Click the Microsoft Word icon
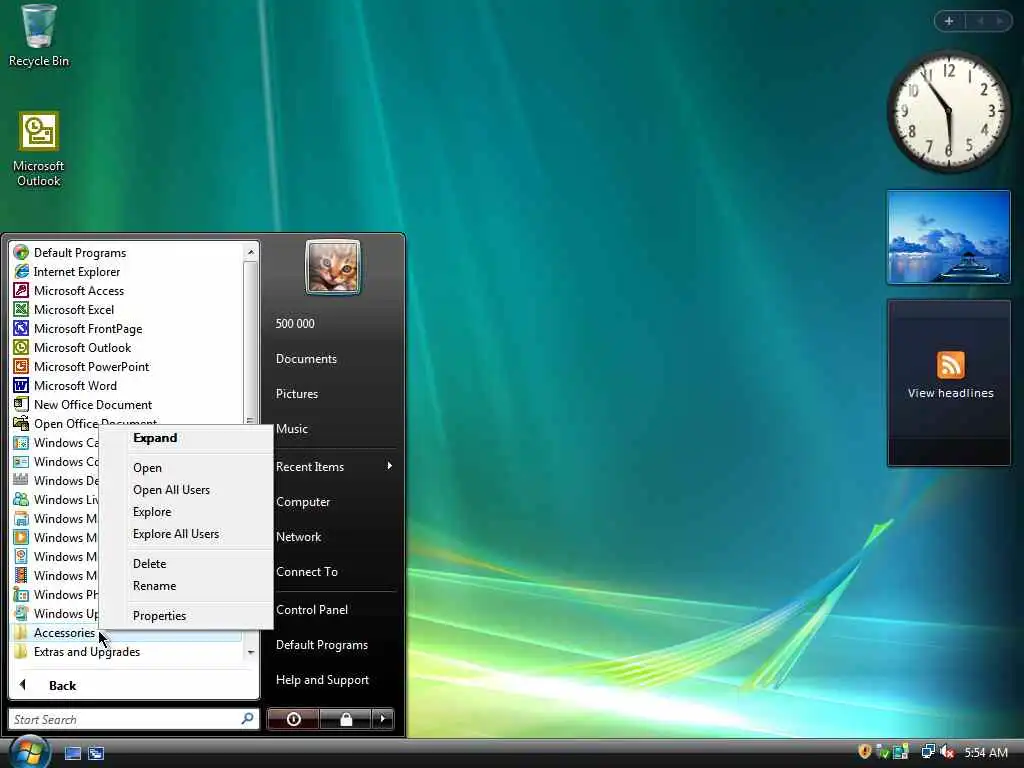The image size is (1024, 768). click(21, 385)
